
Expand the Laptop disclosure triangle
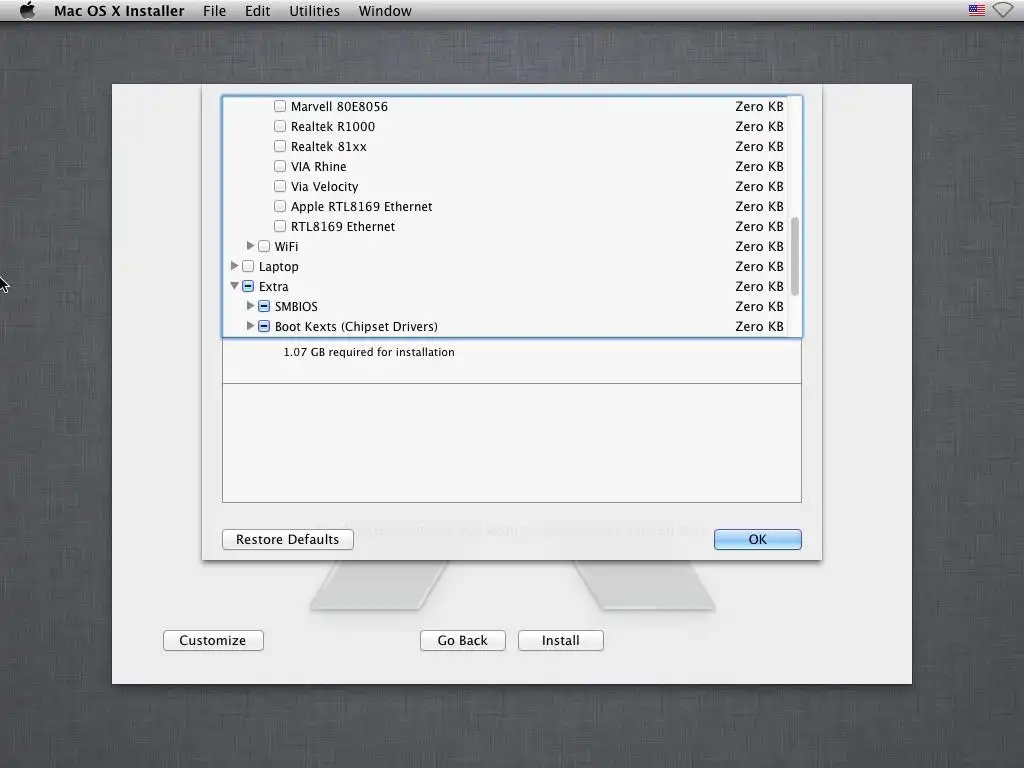click(234, 266)
